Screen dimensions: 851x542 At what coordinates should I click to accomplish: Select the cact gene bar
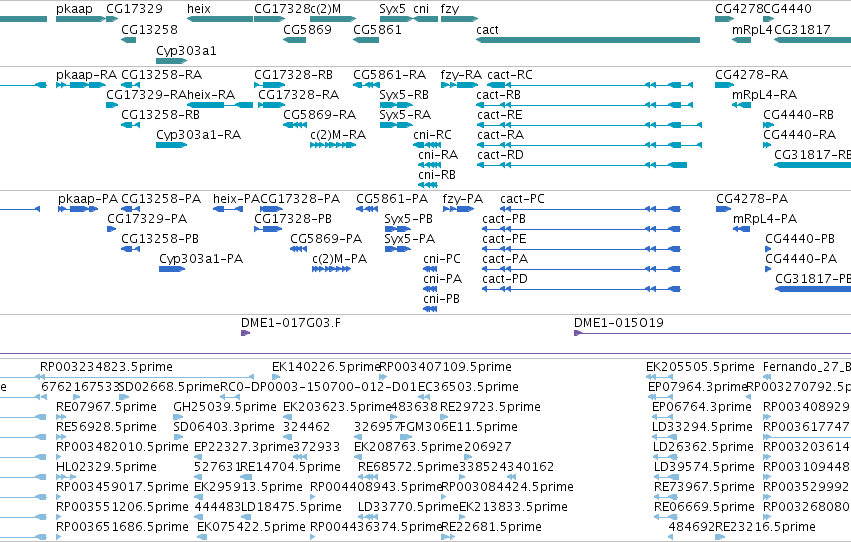pos(588,40)
